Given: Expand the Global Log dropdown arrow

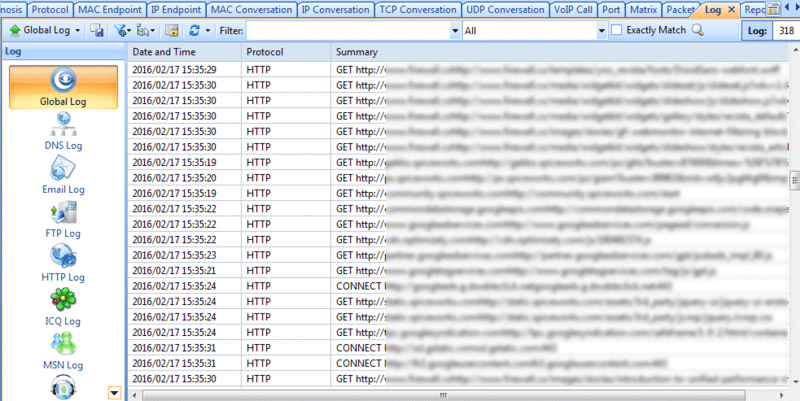Looking at the screenshot, I should (x=78, y=31).
